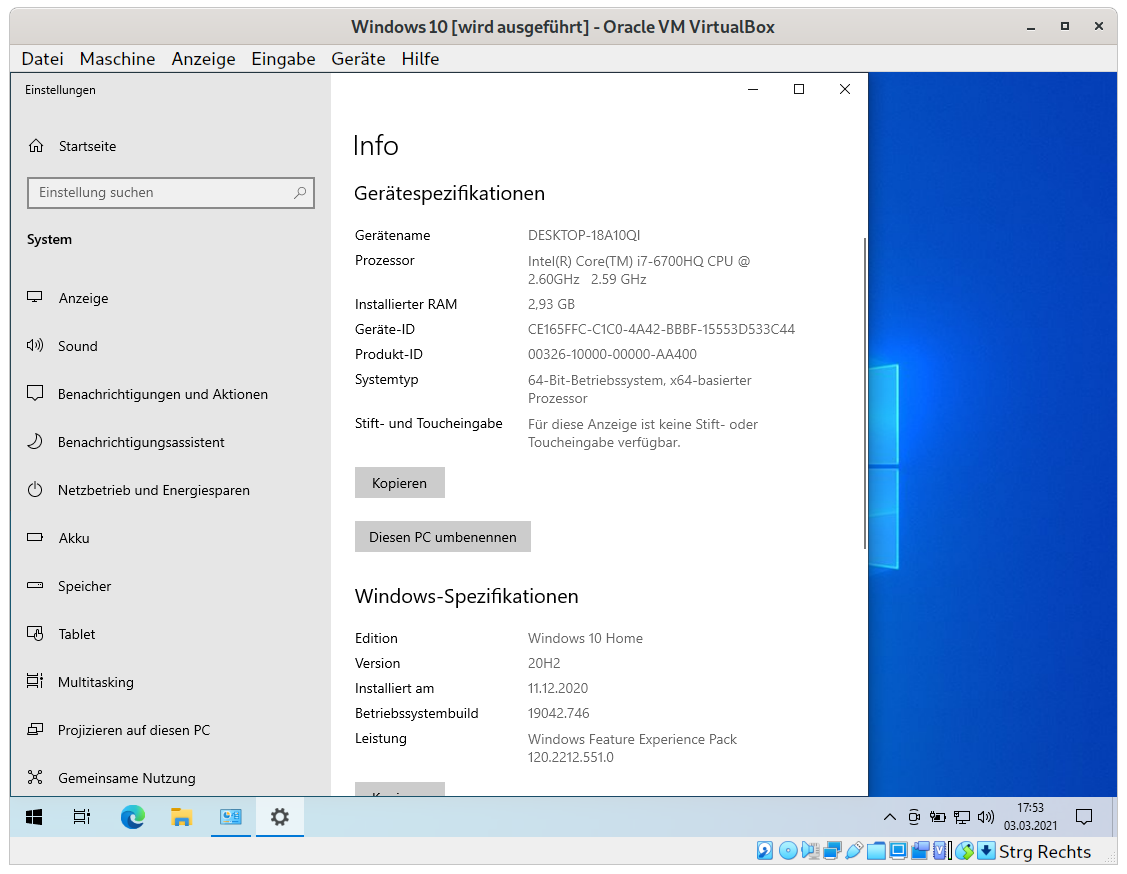Click the VirtualBox USB devices indicator
1127x874 pixels.
coord(854,852)
